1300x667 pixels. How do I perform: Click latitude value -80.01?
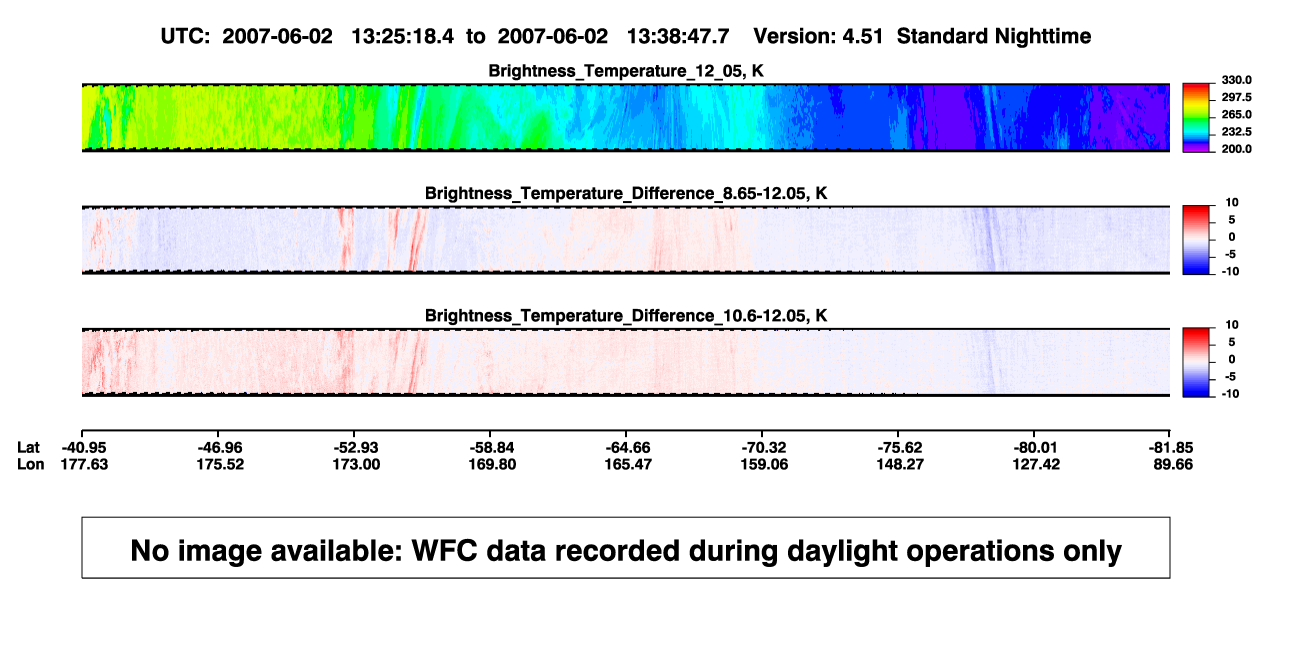coord(1034,447)
